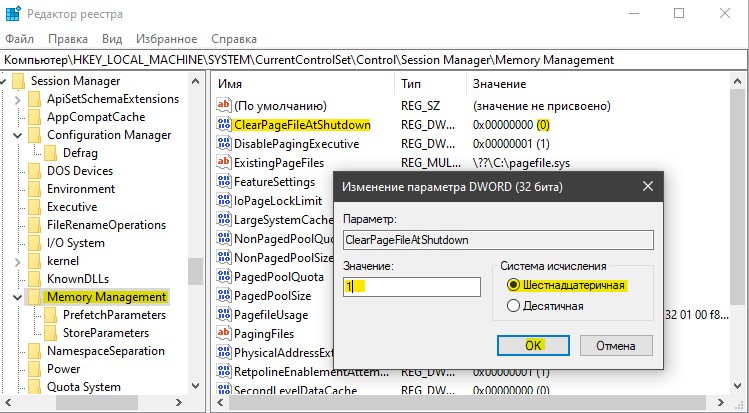Select the PrefetchParameters folder icon

tap(50, 315)
